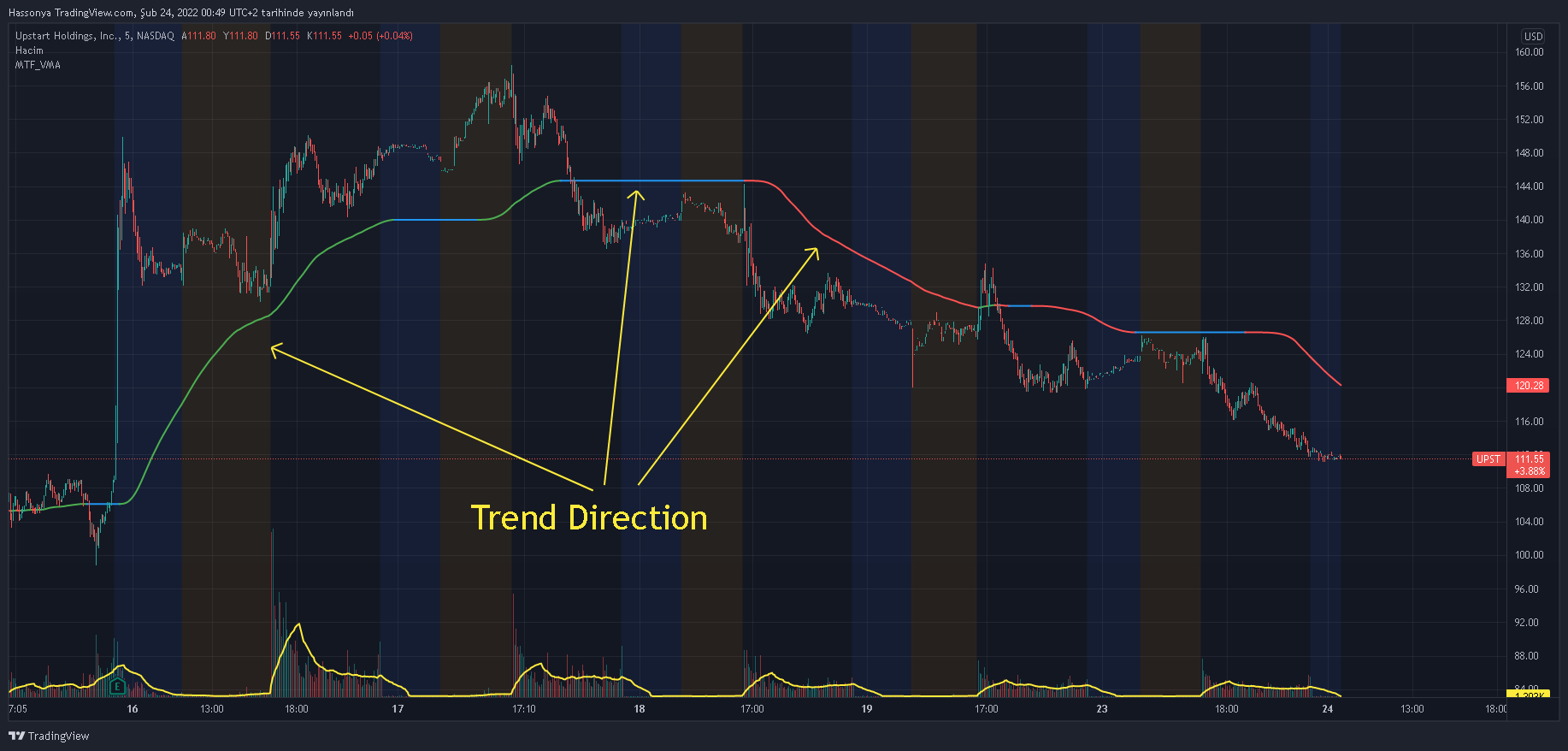The image size is (1568, 751).
Task: Click the 116.00 price axis label
Action: pyautogui.click(x=1529, y=422)
